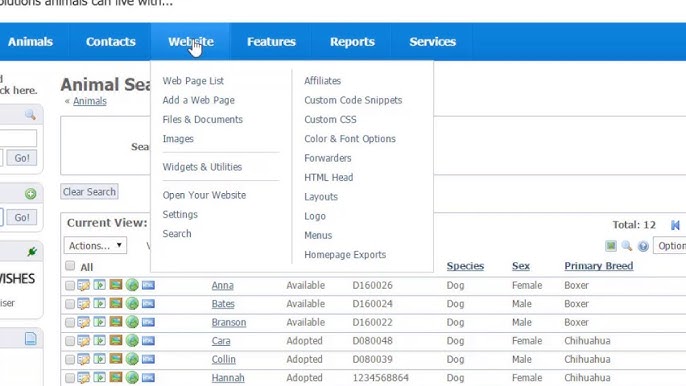Tick the checkbox in Anna's row
Image resolution: width=686 pixels, height=386 pixels.
pyautogui.click(x=70, y=286)
